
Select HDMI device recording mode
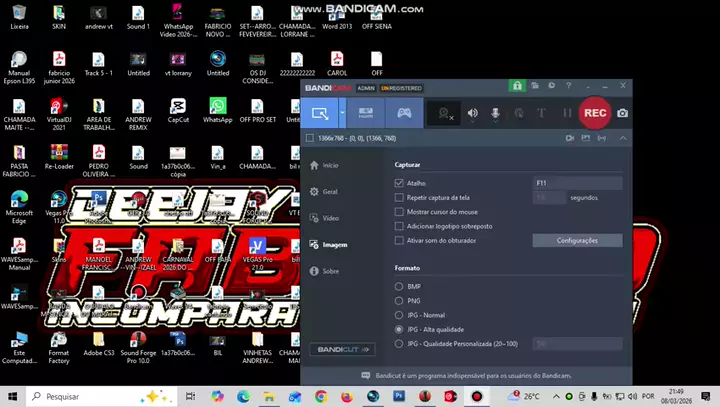366,113
